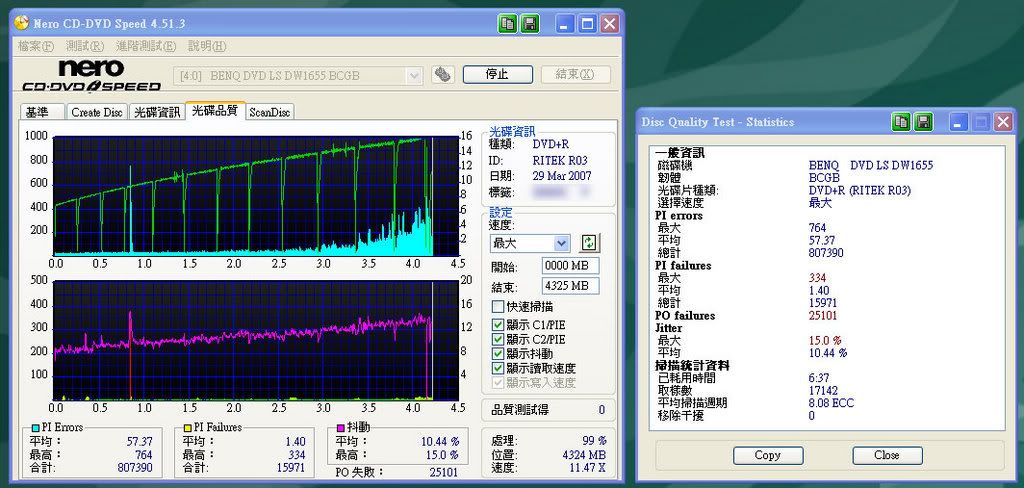Click 已耗用時間 value 6:37 in Statistics

pos(817,378)
